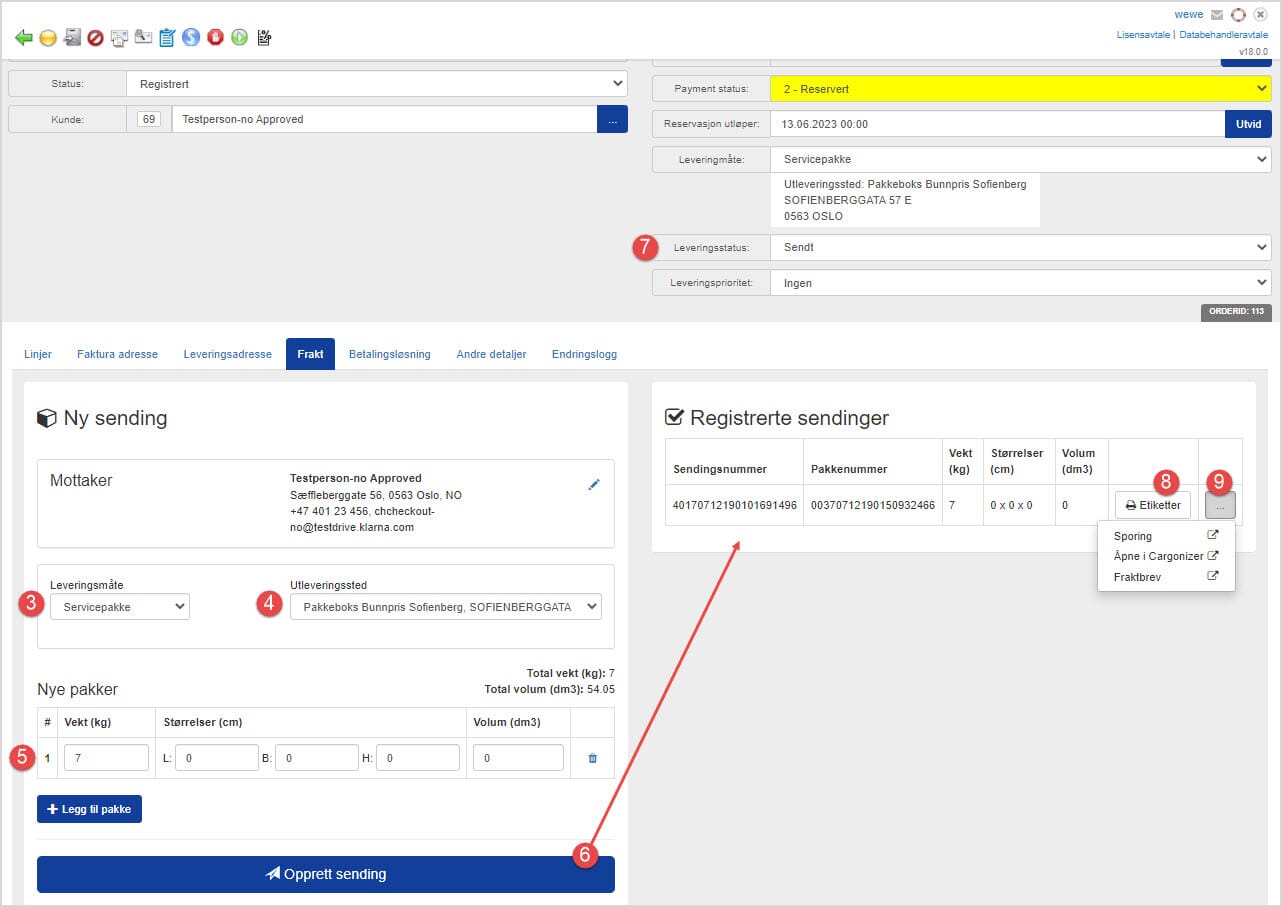Image resolution: width=1282 pixels, height=907 pixels.
Task: Click the blue dollar sign icon
Action: pyautogui.click(x=191, y=38)
